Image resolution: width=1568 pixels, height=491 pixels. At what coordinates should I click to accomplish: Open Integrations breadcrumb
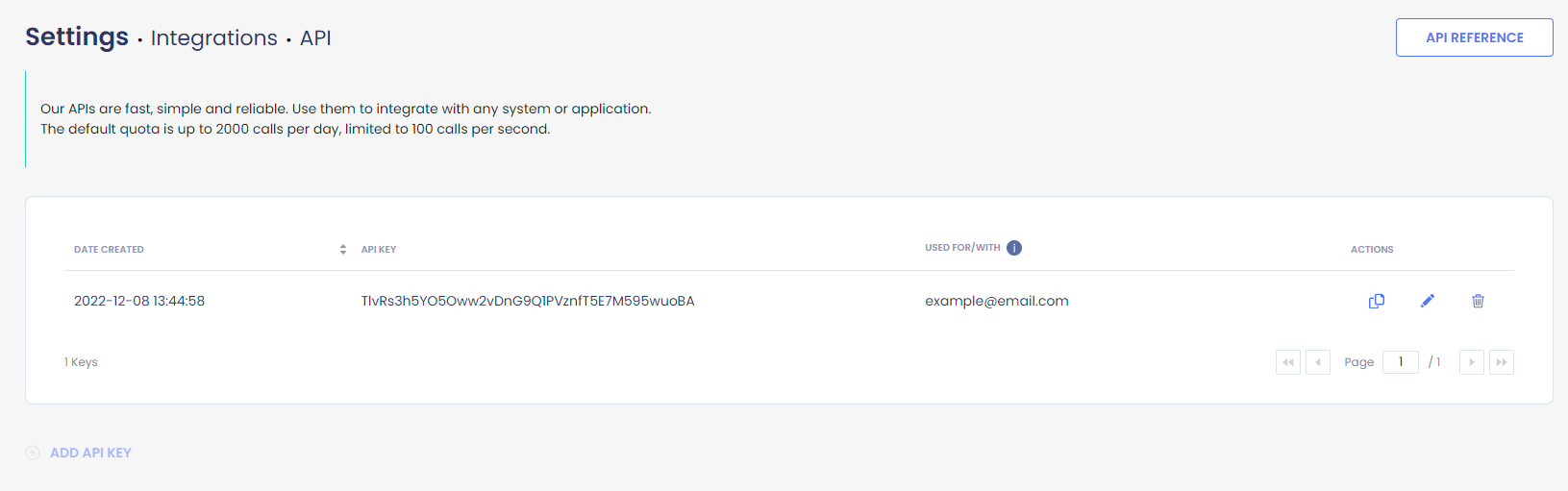click(x=214, y=37)
